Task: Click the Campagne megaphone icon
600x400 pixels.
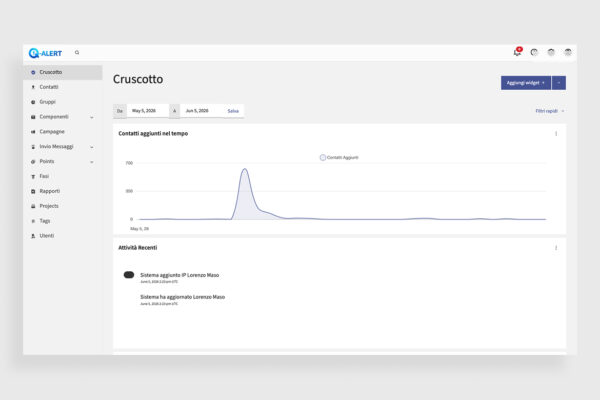Action: coord(33,132)
